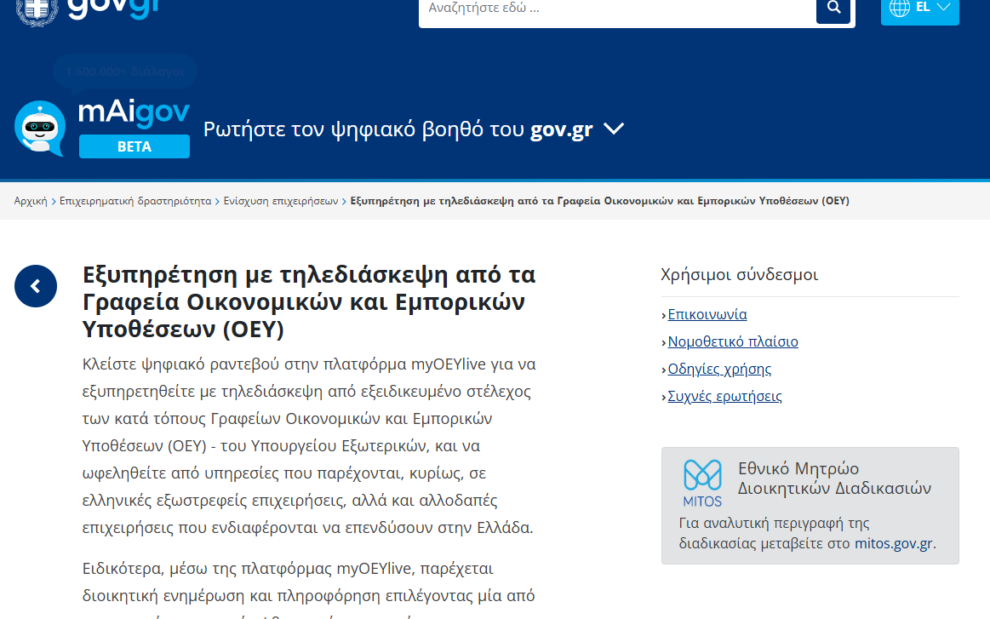Open the digital assistant via mAigov BETA badge
The width and height of the screenshot is (990, 619).
134,146
